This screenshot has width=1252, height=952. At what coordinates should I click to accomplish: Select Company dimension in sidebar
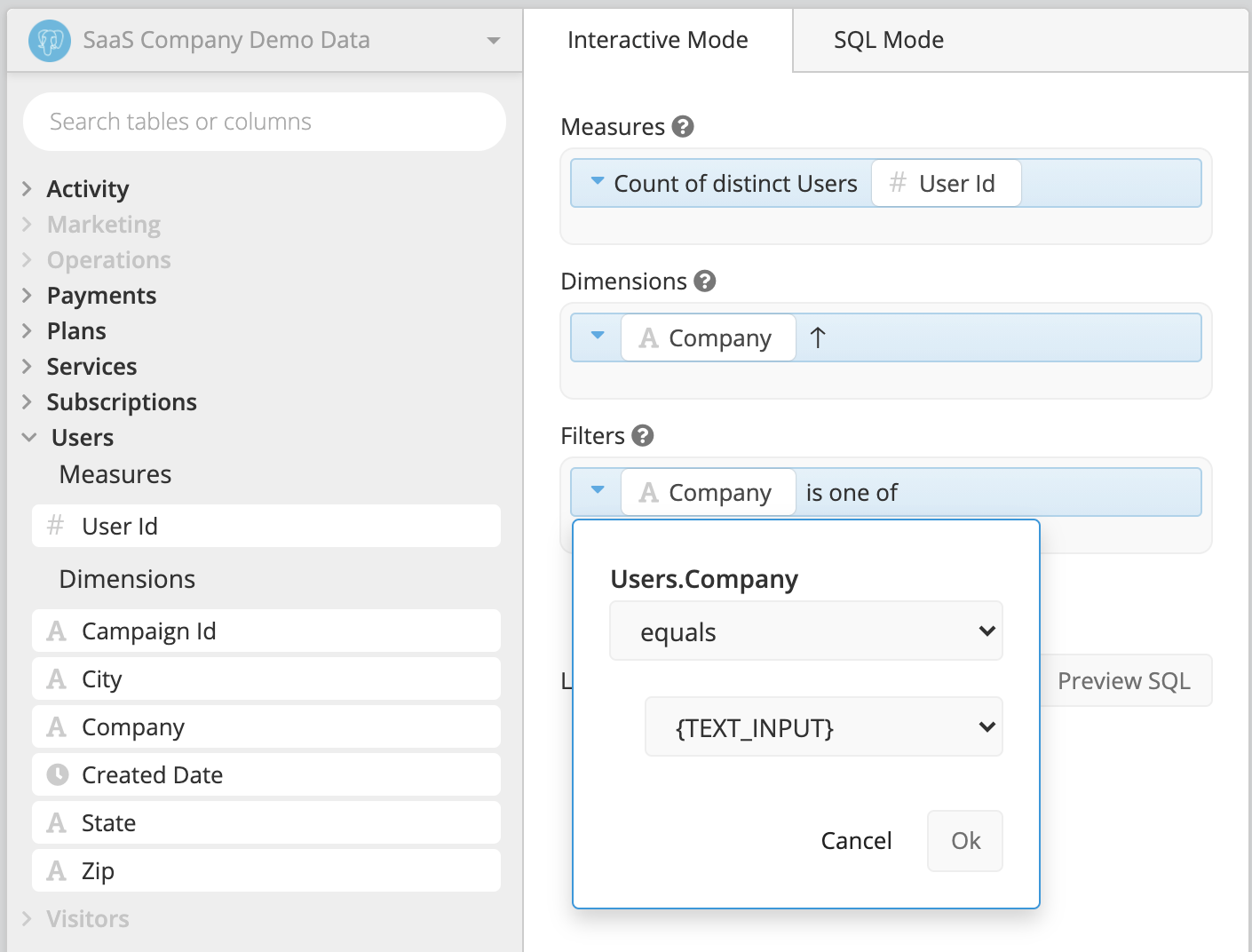(x=266, y=726)
